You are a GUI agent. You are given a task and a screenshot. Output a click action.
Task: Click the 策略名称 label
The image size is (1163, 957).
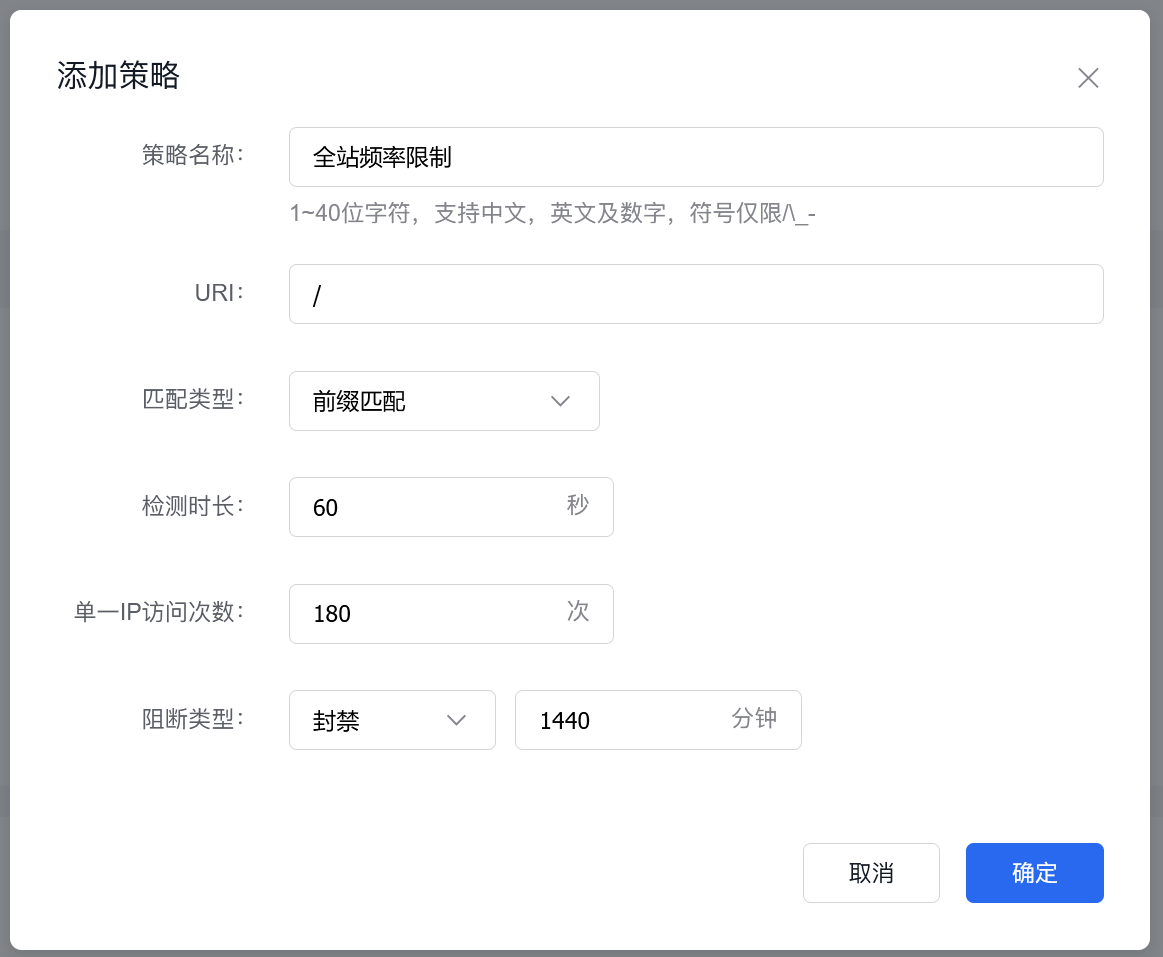coord(193,155)
